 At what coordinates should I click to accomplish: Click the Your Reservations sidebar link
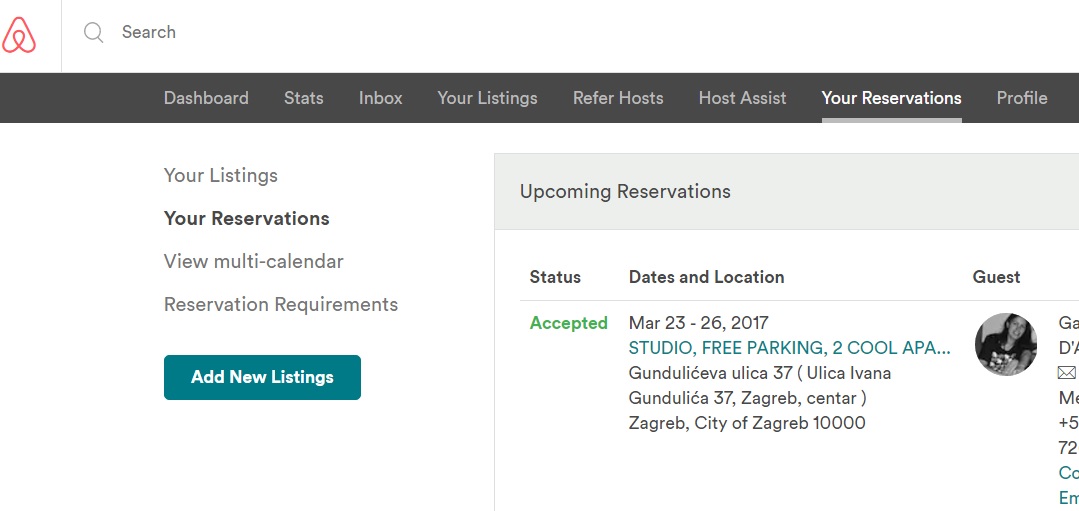point(247,219)
